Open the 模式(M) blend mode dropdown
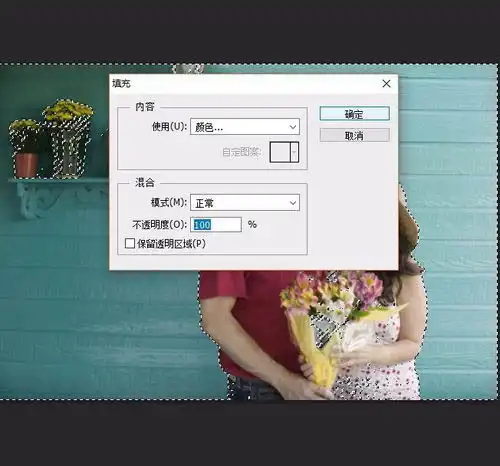500x466 pixels. coord(245,203)
